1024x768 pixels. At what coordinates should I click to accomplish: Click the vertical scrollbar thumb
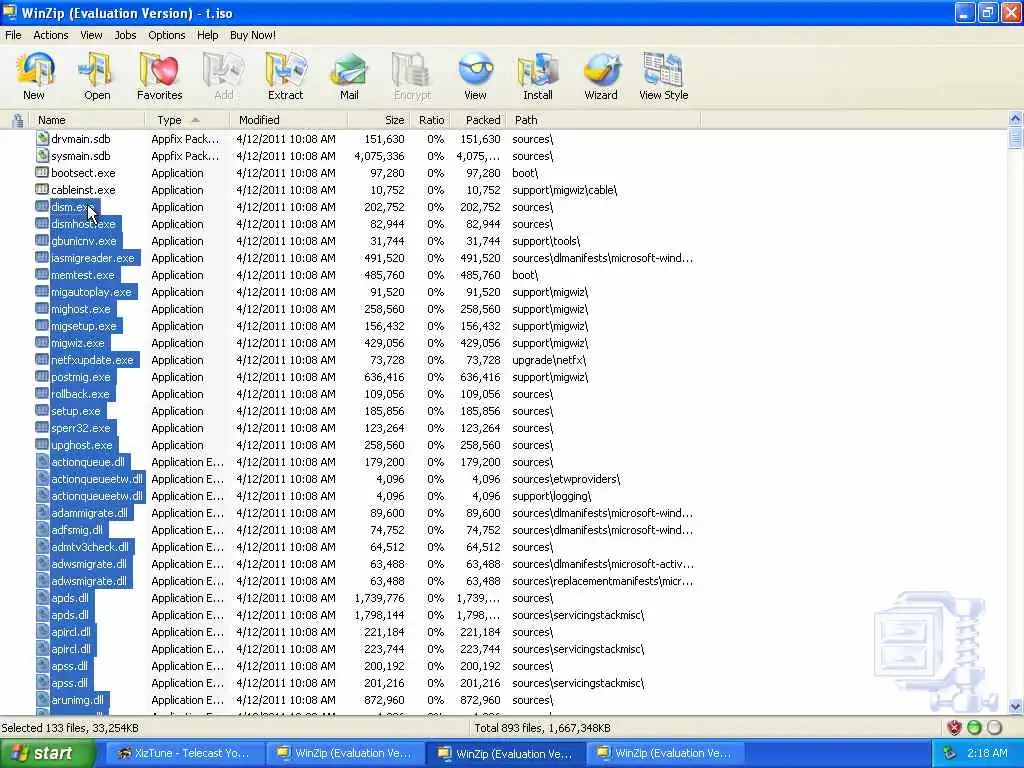click(x=1015, y=138)
